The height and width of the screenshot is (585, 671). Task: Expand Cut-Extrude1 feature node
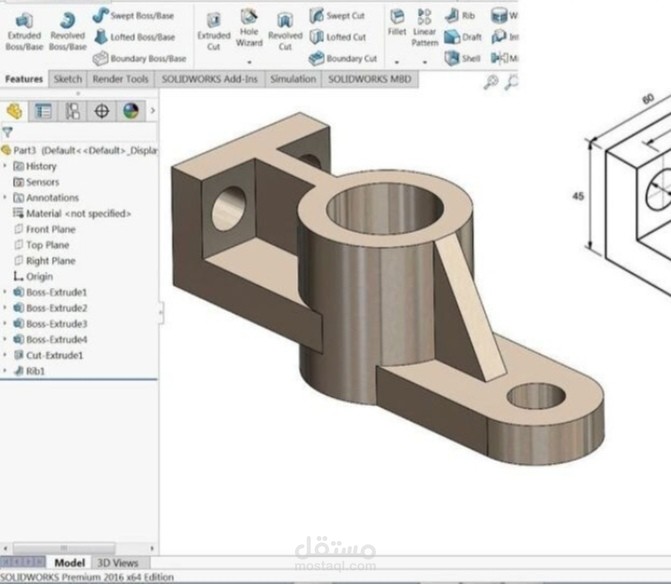pyautogui.click(x=5, y=355)
